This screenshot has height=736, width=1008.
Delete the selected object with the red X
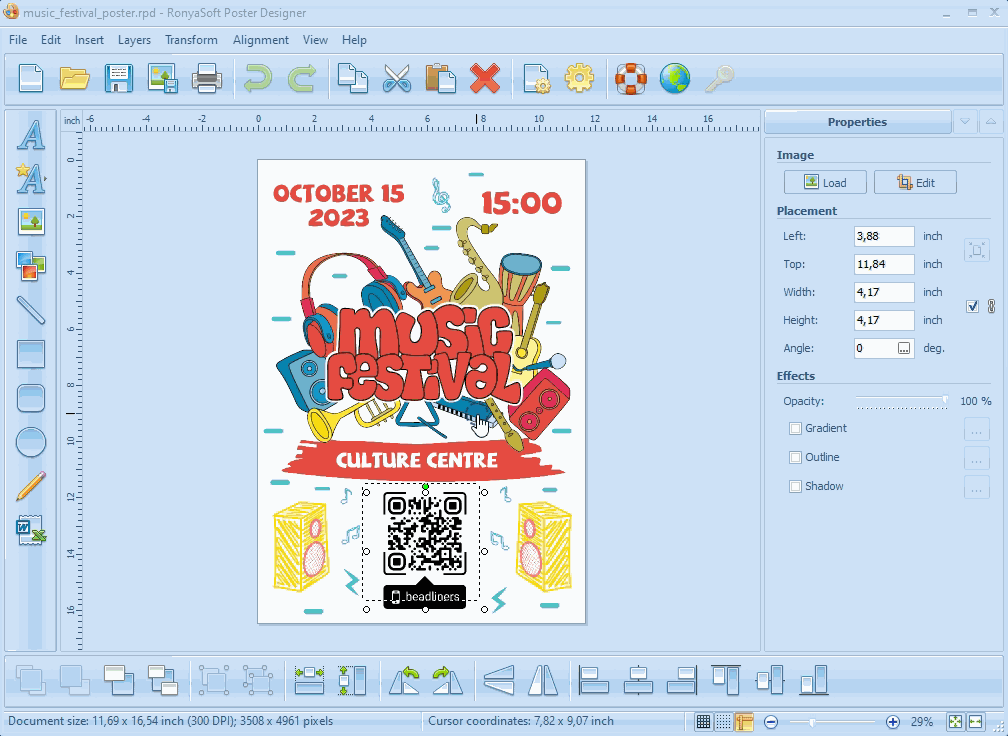(x=485, y=78)
